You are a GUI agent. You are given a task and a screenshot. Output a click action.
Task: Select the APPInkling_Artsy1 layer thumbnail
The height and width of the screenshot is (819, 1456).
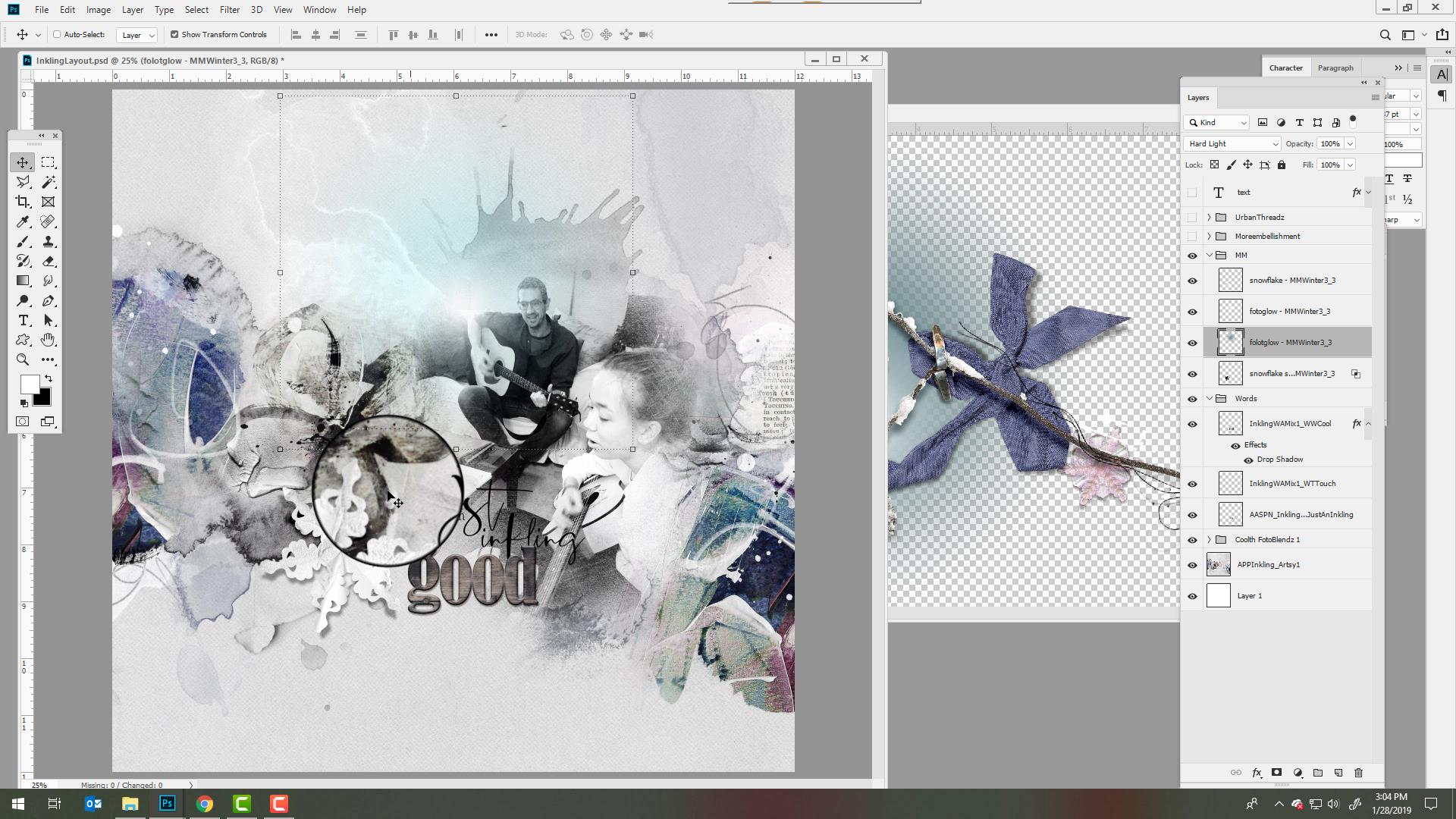click(x=1219, y=564)
